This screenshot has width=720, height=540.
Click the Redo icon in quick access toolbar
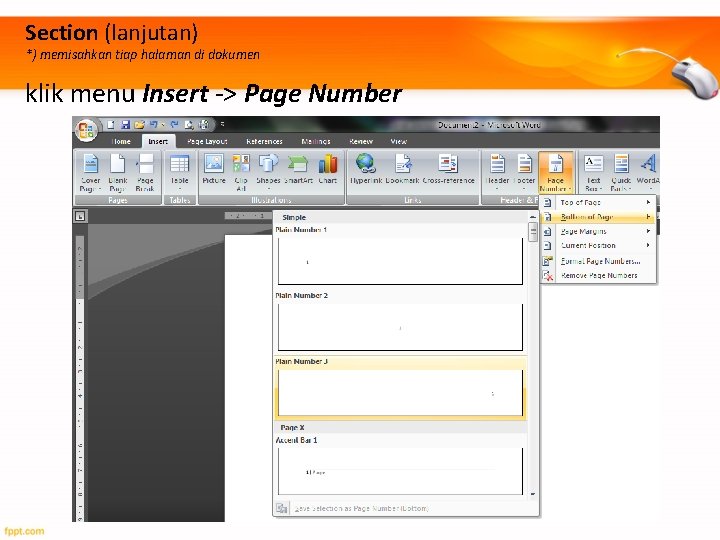[174, 124]
